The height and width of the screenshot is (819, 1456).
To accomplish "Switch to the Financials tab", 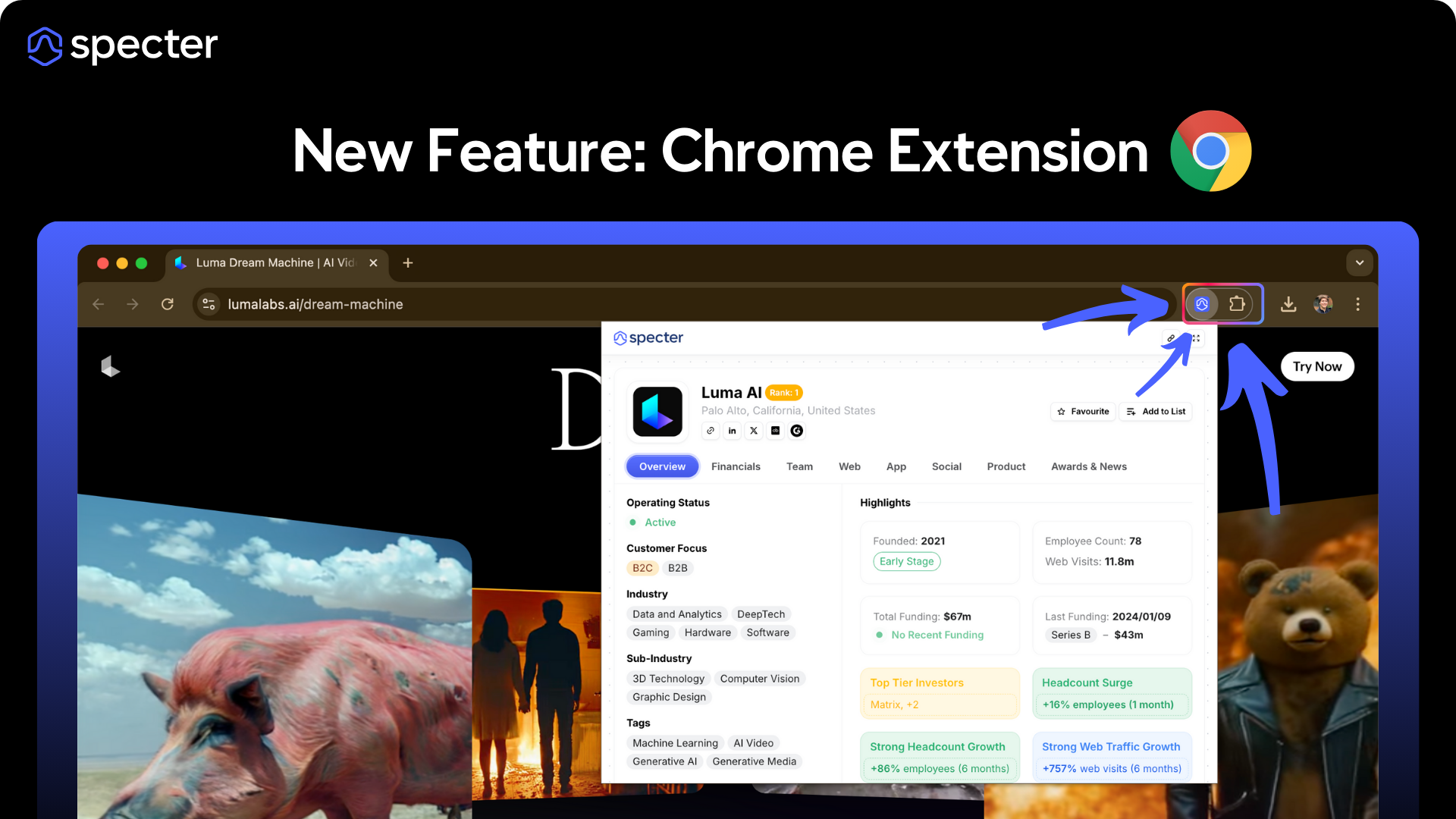I will [736, 466].
